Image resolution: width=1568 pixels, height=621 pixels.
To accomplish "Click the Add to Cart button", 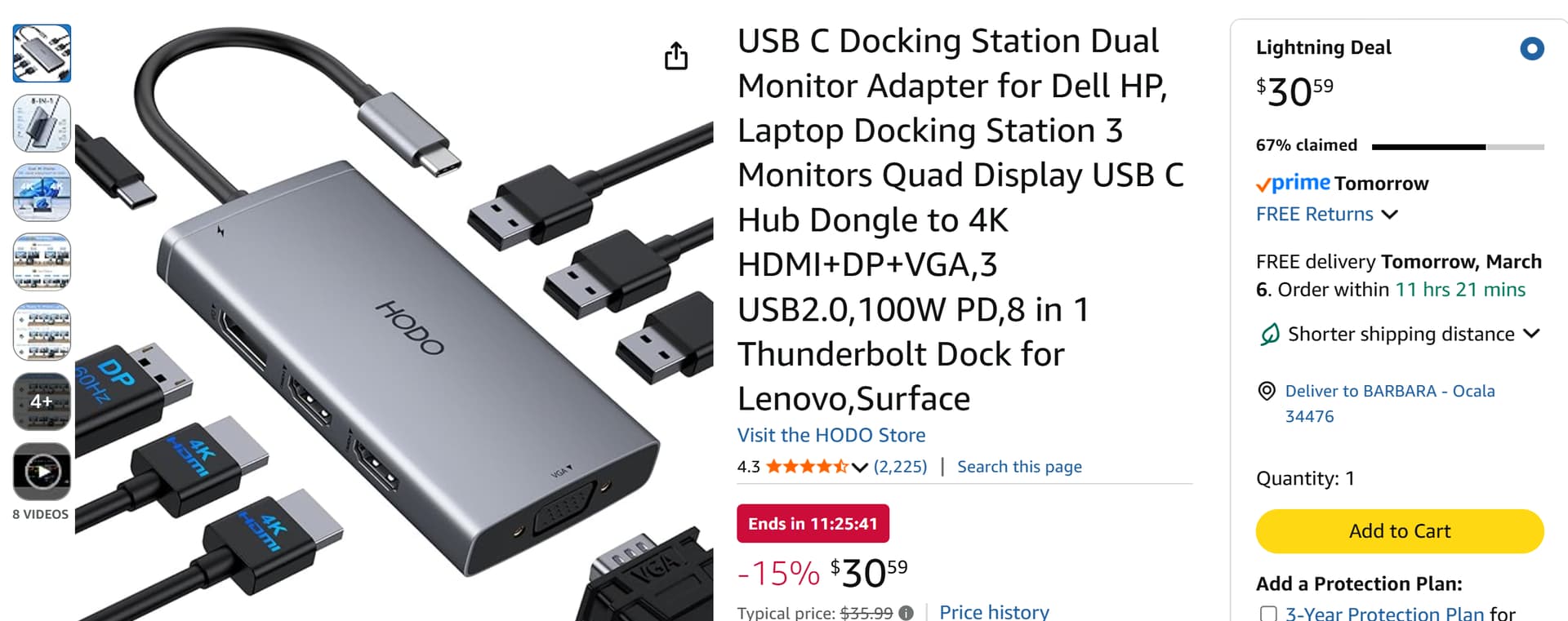I will coord(1399,531).
